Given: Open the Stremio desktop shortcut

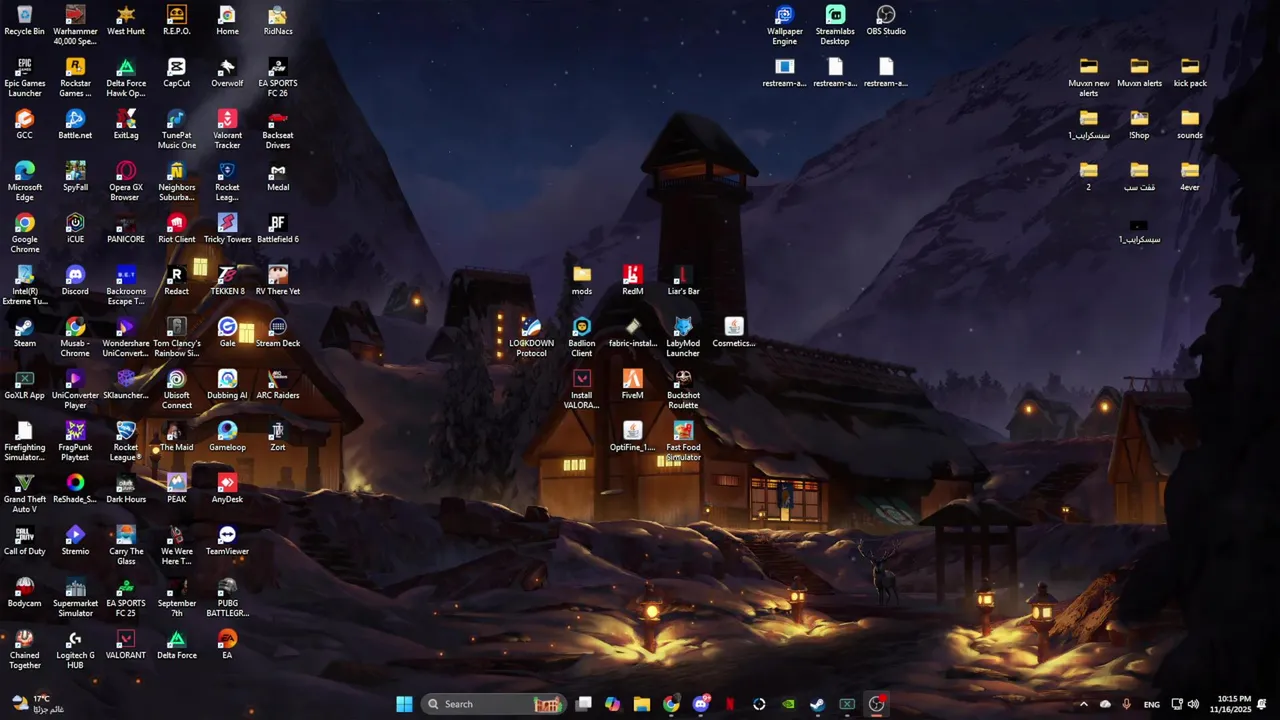Looking at the screenshot, I should (x=75, y=541).
